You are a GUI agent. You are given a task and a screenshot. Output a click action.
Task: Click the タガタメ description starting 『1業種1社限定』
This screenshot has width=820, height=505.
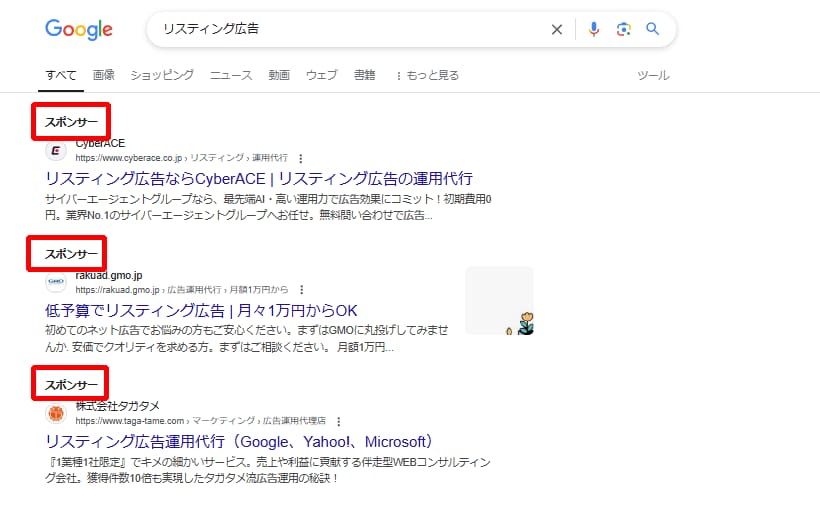[x=268, y=470]
